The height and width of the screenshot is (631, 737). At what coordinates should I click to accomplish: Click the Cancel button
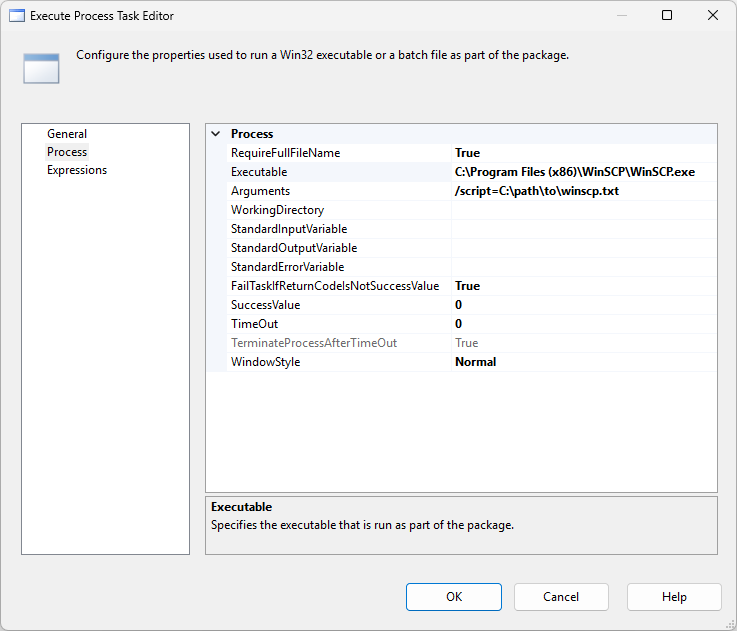[561, 597]
